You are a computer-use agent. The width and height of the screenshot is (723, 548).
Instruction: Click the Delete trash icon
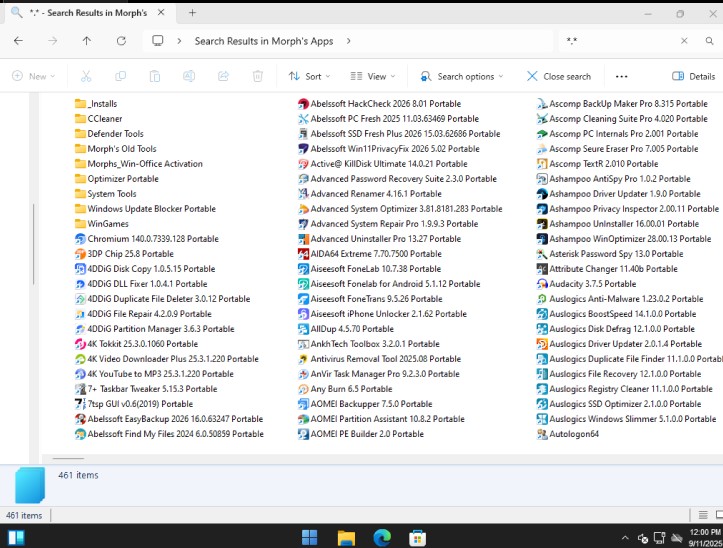point(258,76)
